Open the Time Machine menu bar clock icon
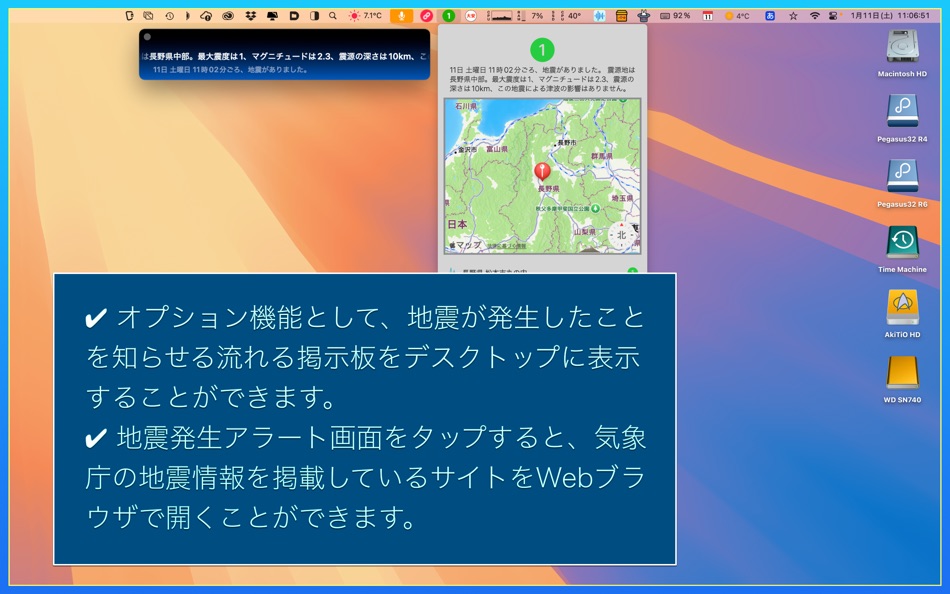The width and height of the screenshot is (950, 594). point(170,16)
